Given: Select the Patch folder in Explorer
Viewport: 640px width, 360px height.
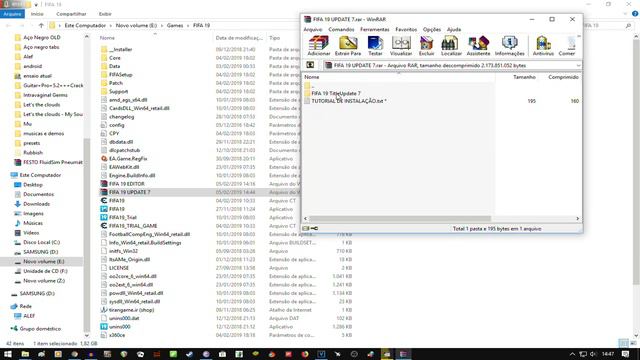Looking at the screenshot, I should [x=116, y=83].
